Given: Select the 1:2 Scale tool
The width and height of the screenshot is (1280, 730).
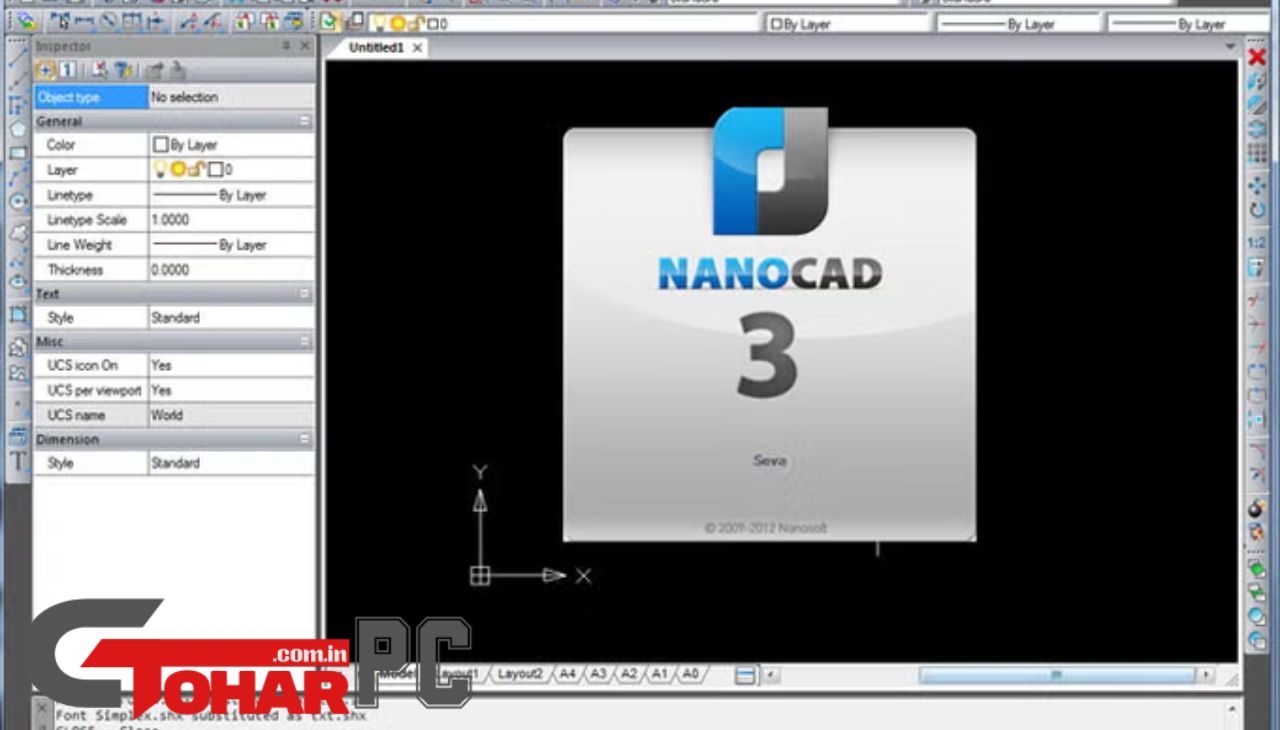Looking at the screenshot, I should tap(1257, 243).
